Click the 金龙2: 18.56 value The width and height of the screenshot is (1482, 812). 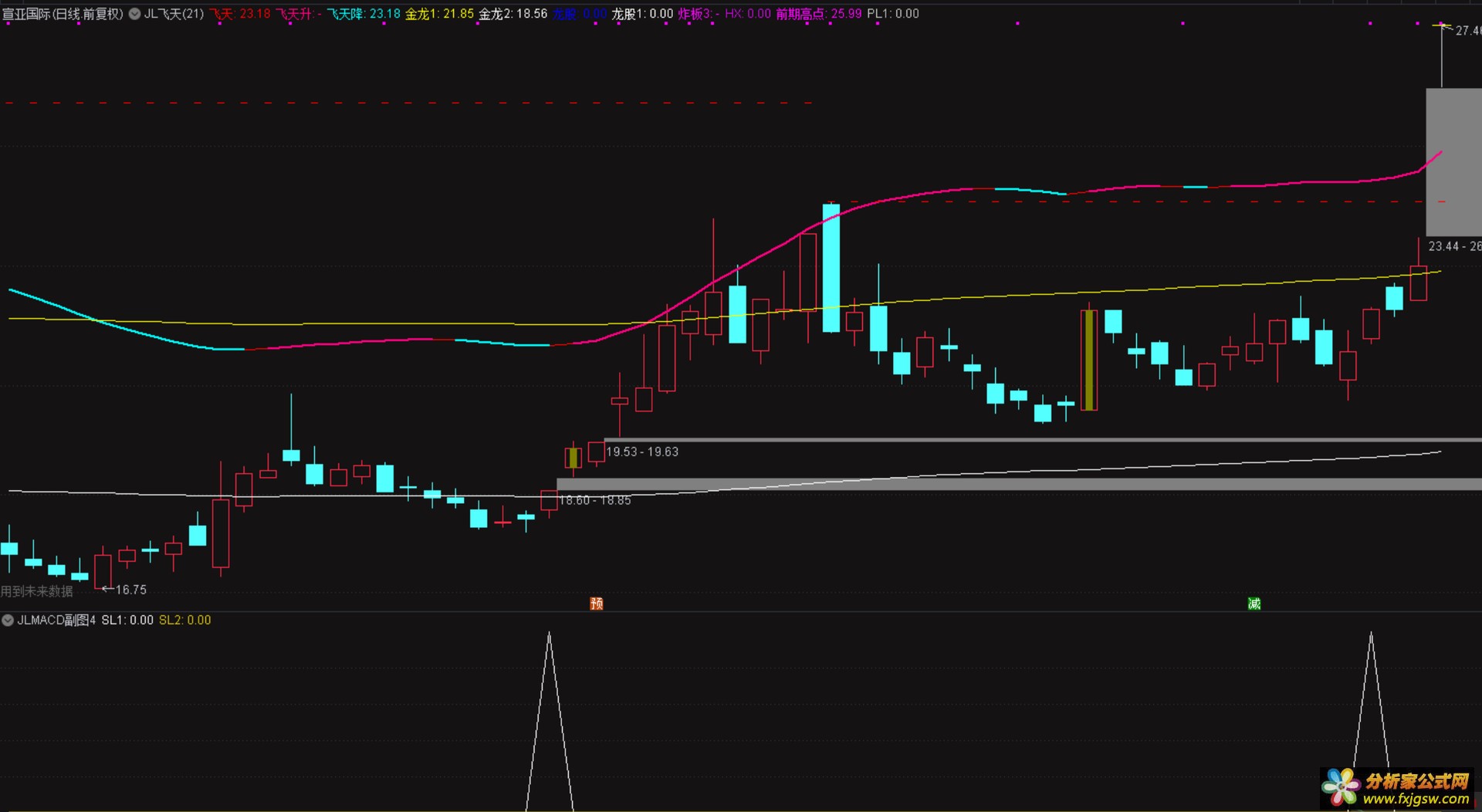[x=513, y=14]
